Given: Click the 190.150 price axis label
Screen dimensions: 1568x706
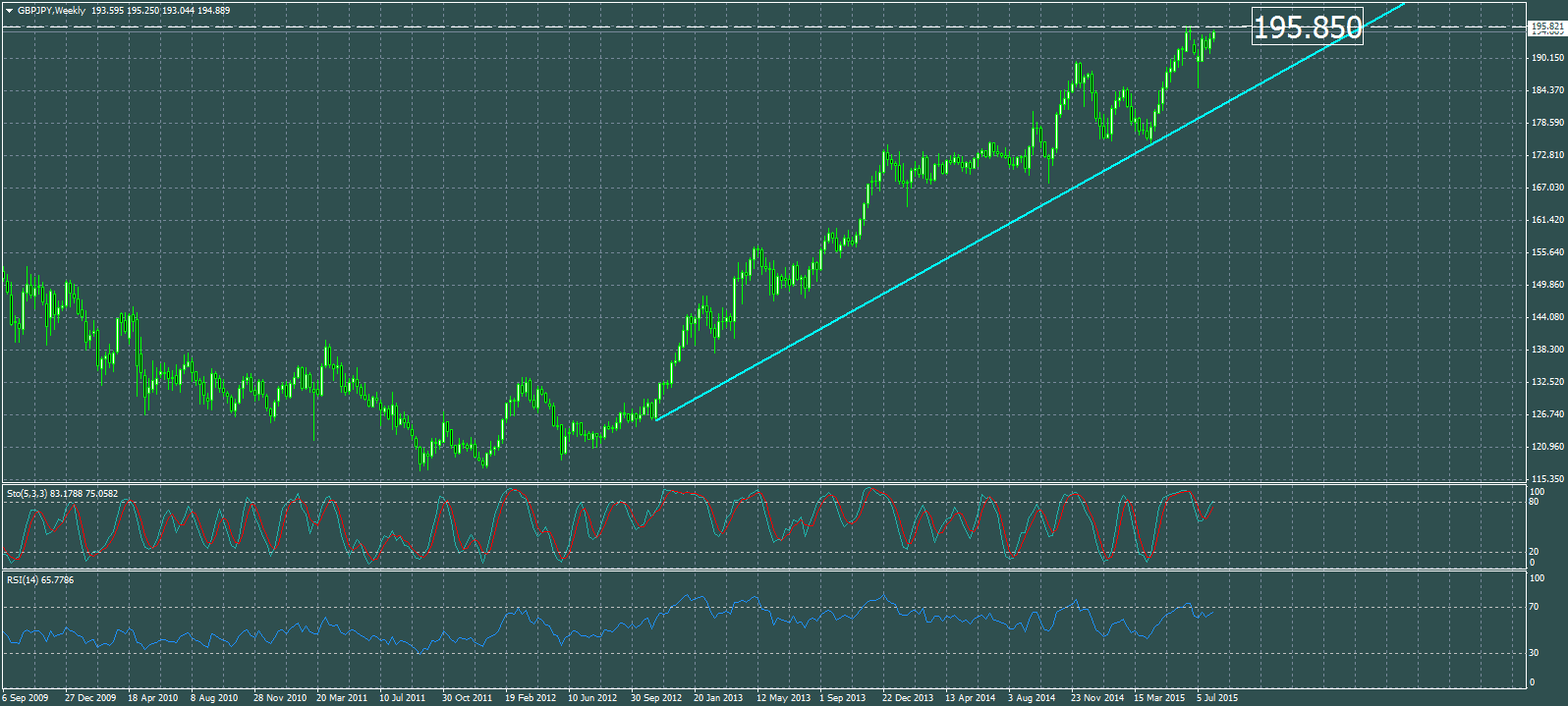Looking at the screenshot, I should [1547, 58].
